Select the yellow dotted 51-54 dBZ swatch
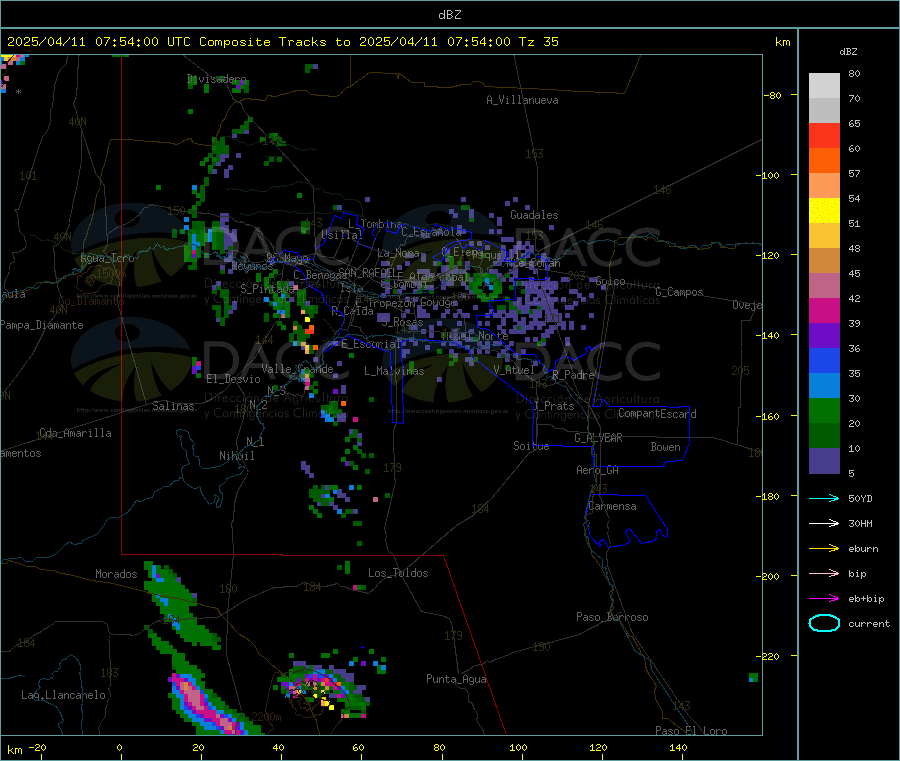This screenshot has width=900, height=761. click(824, 211)
